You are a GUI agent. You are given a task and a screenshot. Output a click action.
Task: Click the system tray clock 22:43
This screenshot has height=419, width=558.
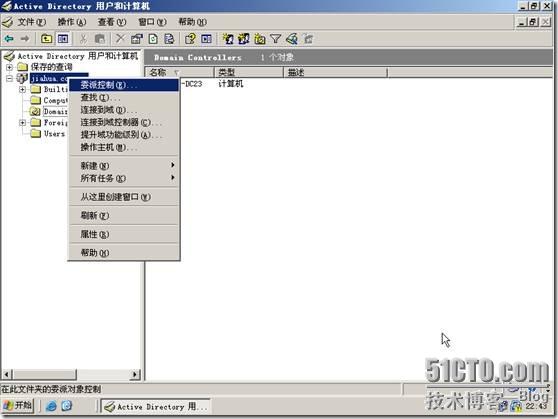click(537, 406)
